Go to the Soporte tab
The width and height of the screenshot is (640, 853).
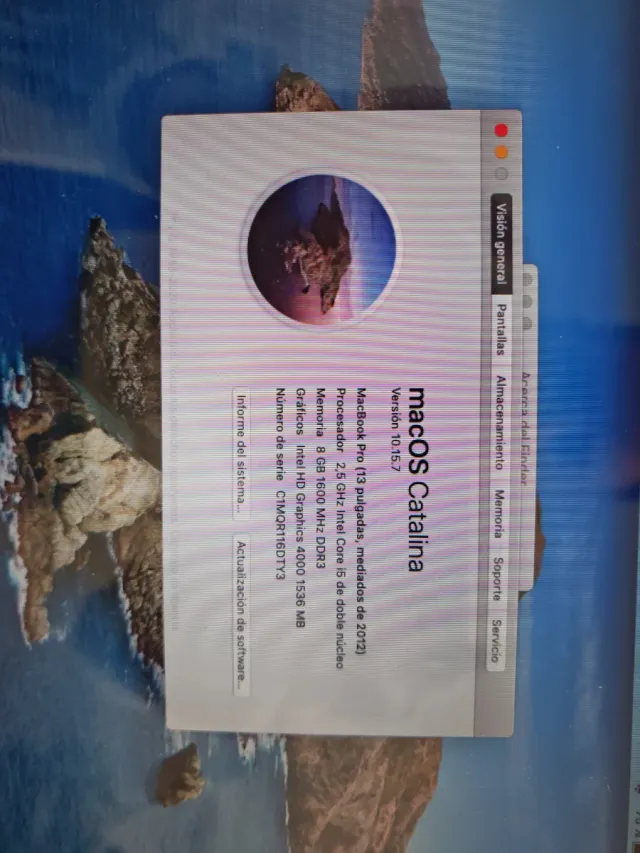point(497,578)
